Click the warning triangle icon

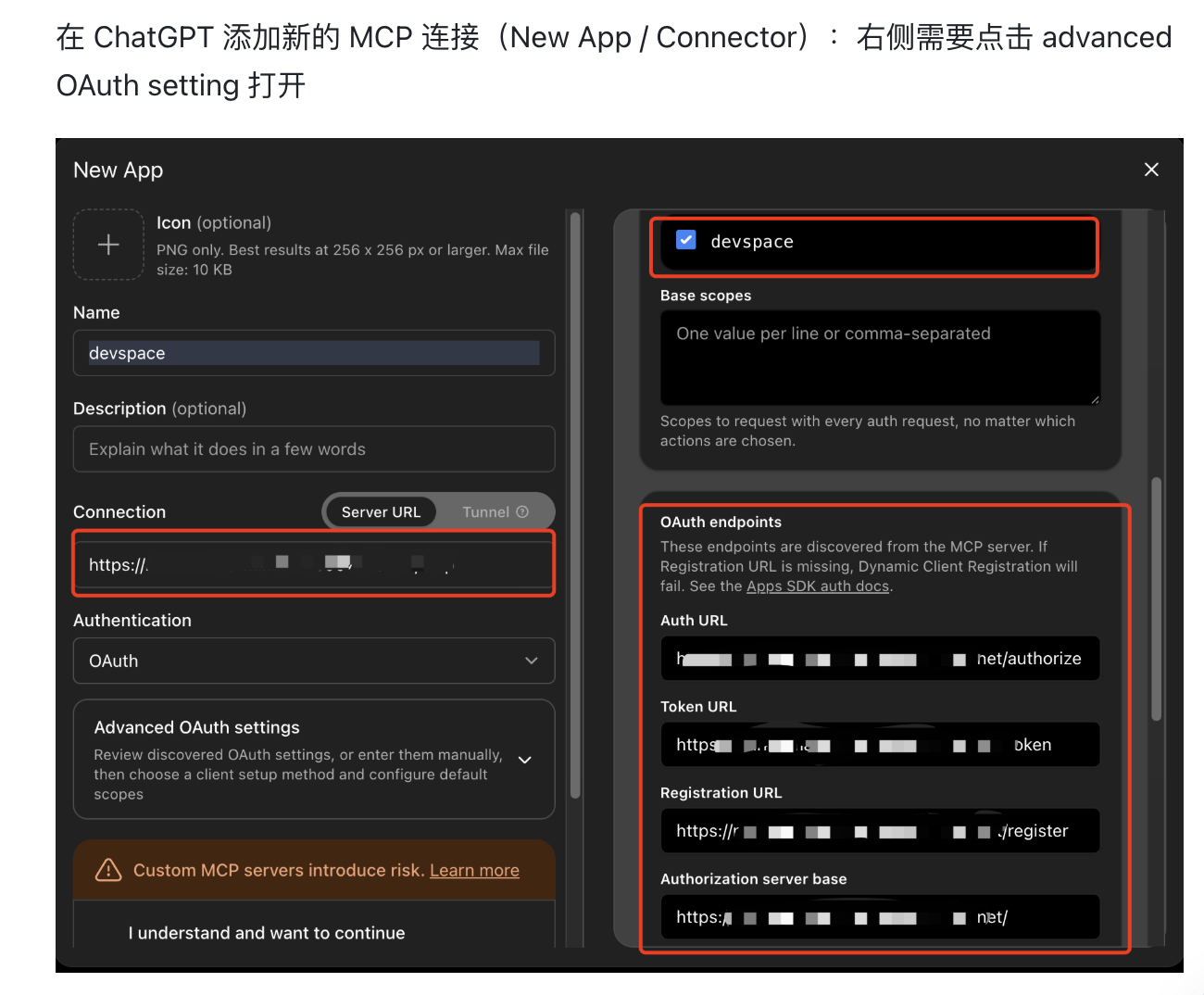[108, 870]
